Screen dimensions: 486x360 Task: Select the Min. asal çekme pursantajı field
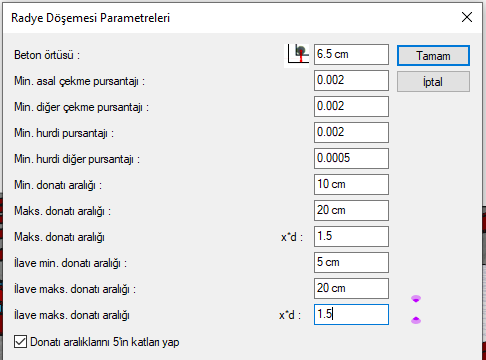351,80
